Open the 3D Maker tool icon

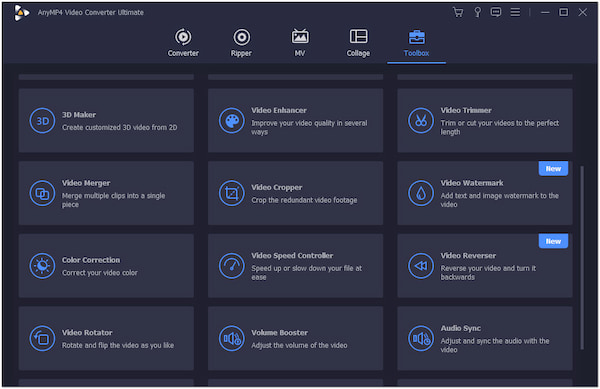pos(42,121)
